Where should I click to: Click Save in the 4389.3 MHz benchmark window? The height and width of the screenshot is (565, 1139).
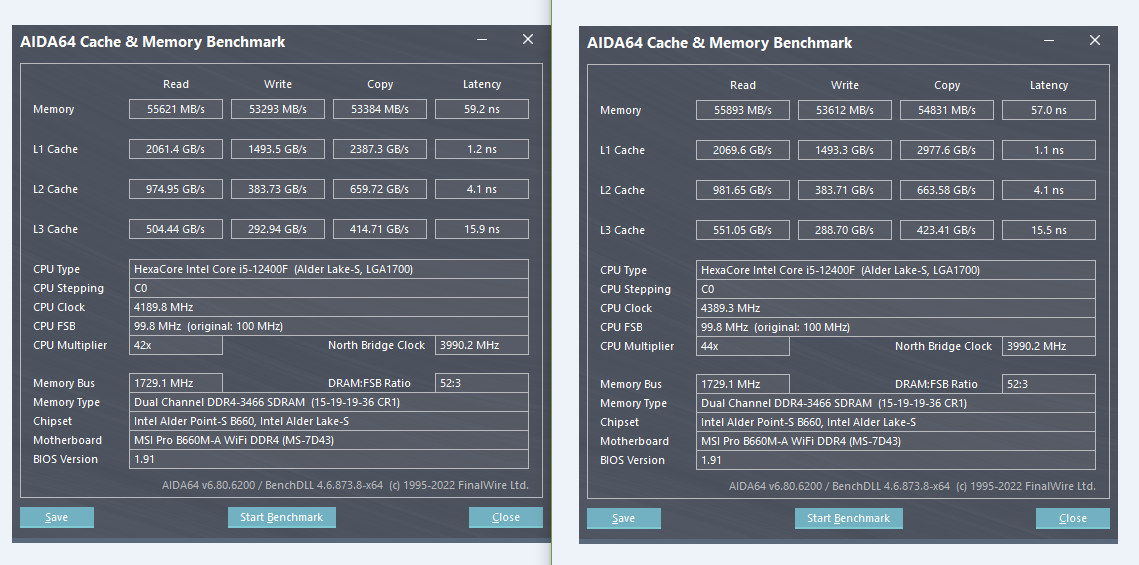[624, 518]
